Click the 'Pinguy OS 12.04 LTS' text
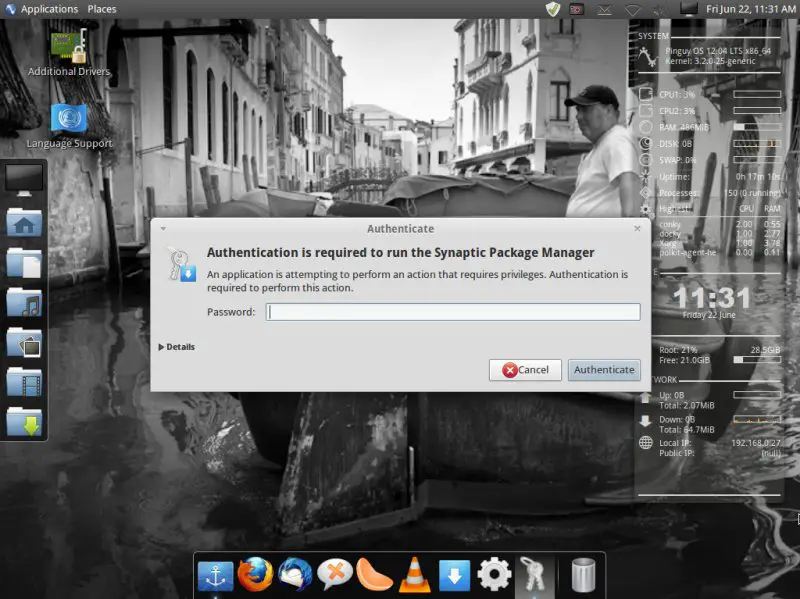This screenshot has width=800, height=599. click(718, 51)
